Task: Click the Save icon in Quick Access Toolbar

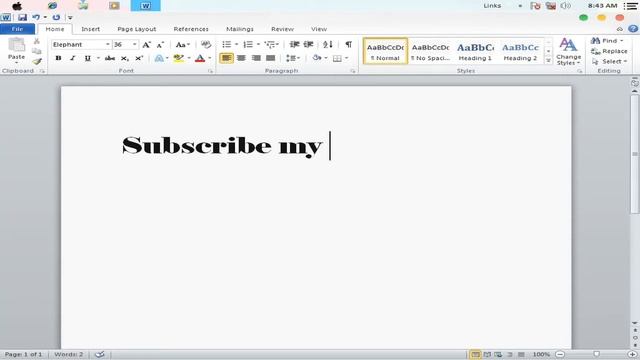Action: [22, 17]
